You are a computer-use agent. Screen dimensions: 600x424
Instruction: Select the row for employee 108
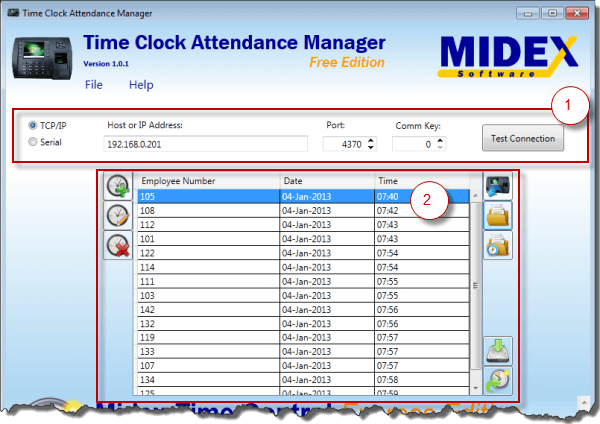point(303,210)
